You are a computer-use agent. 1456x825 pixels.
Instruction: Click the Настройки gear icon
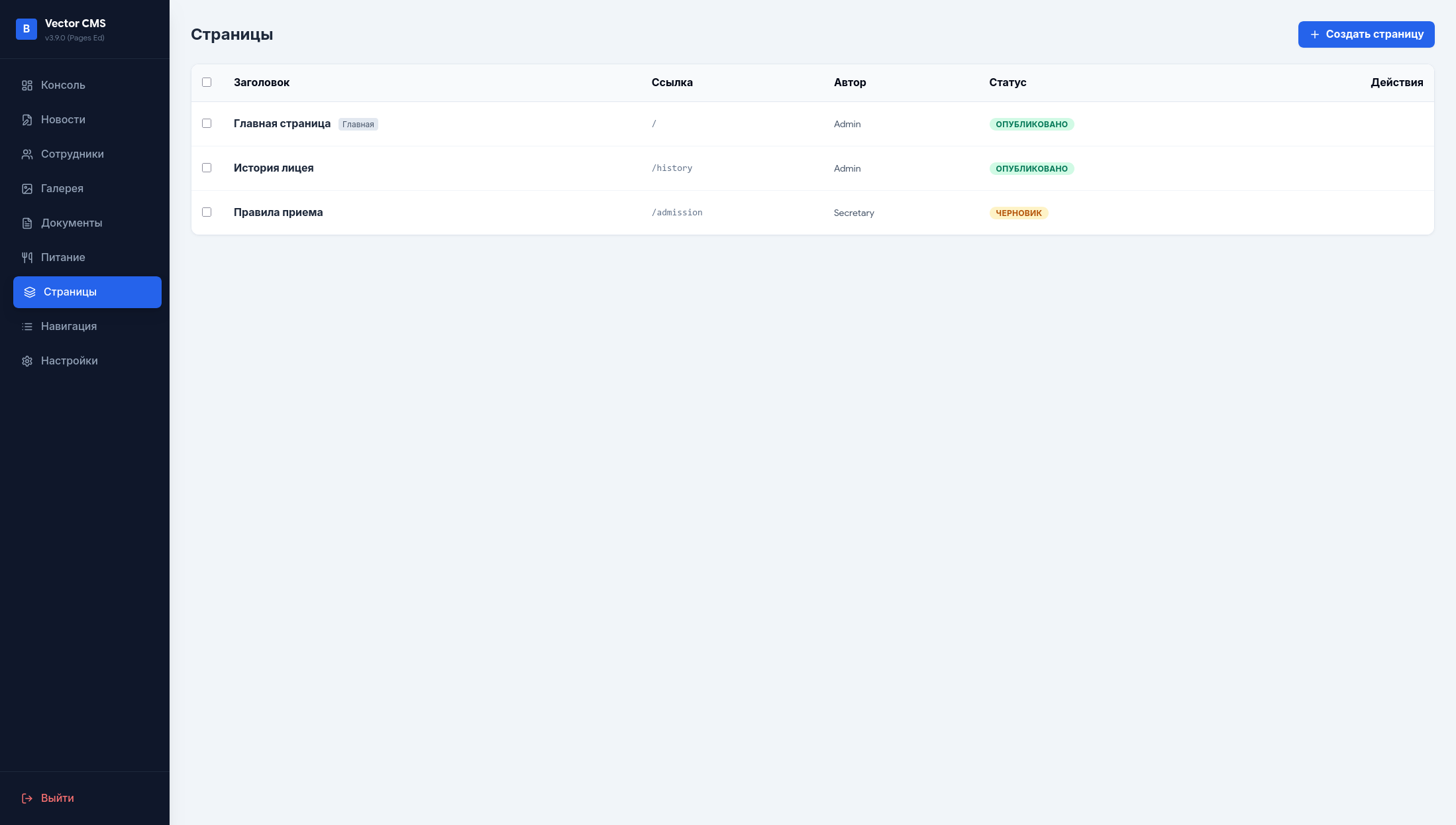27,361
